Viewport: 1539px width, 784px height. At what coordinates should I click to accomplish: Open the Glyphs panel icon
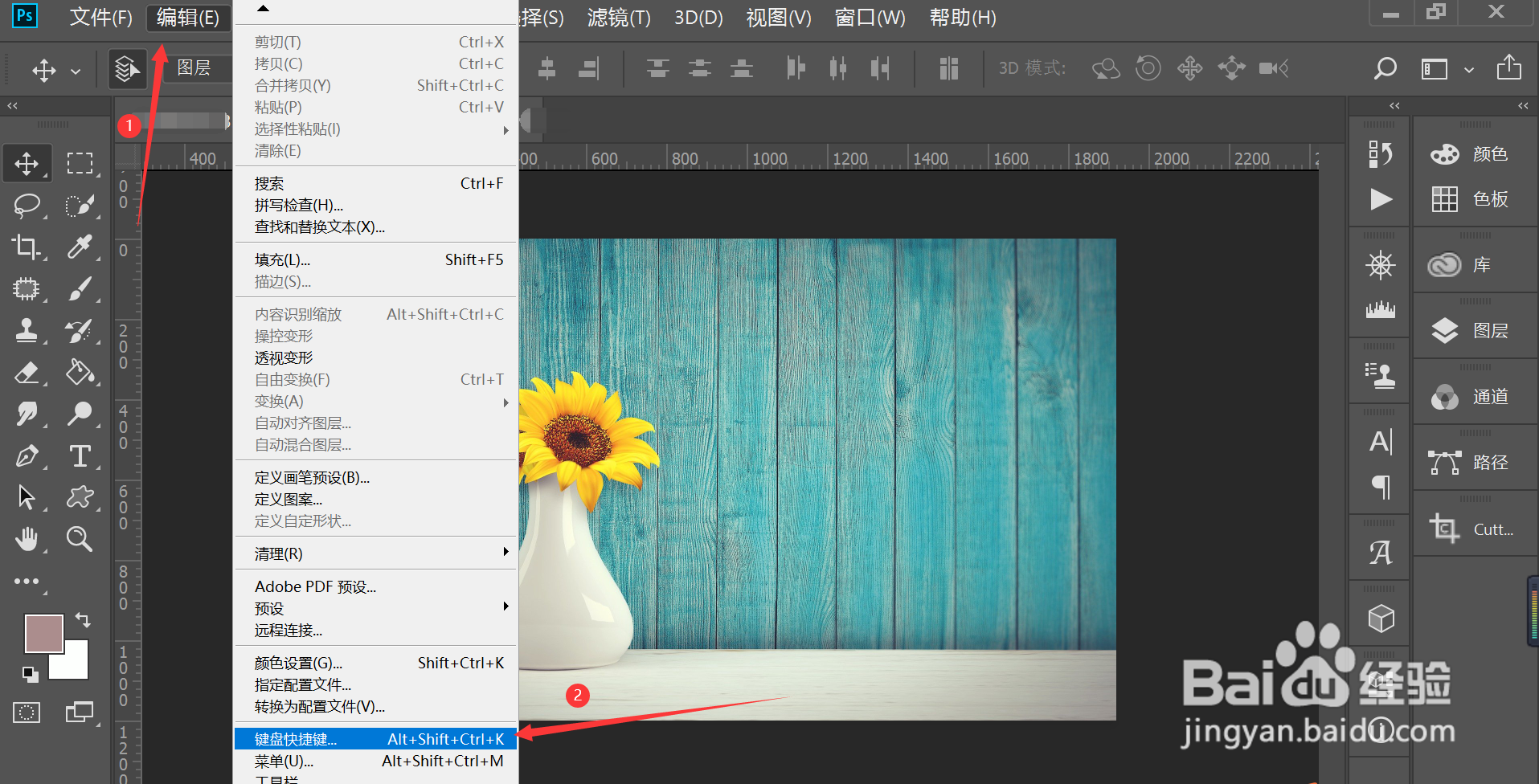[x=1380, y=552]
